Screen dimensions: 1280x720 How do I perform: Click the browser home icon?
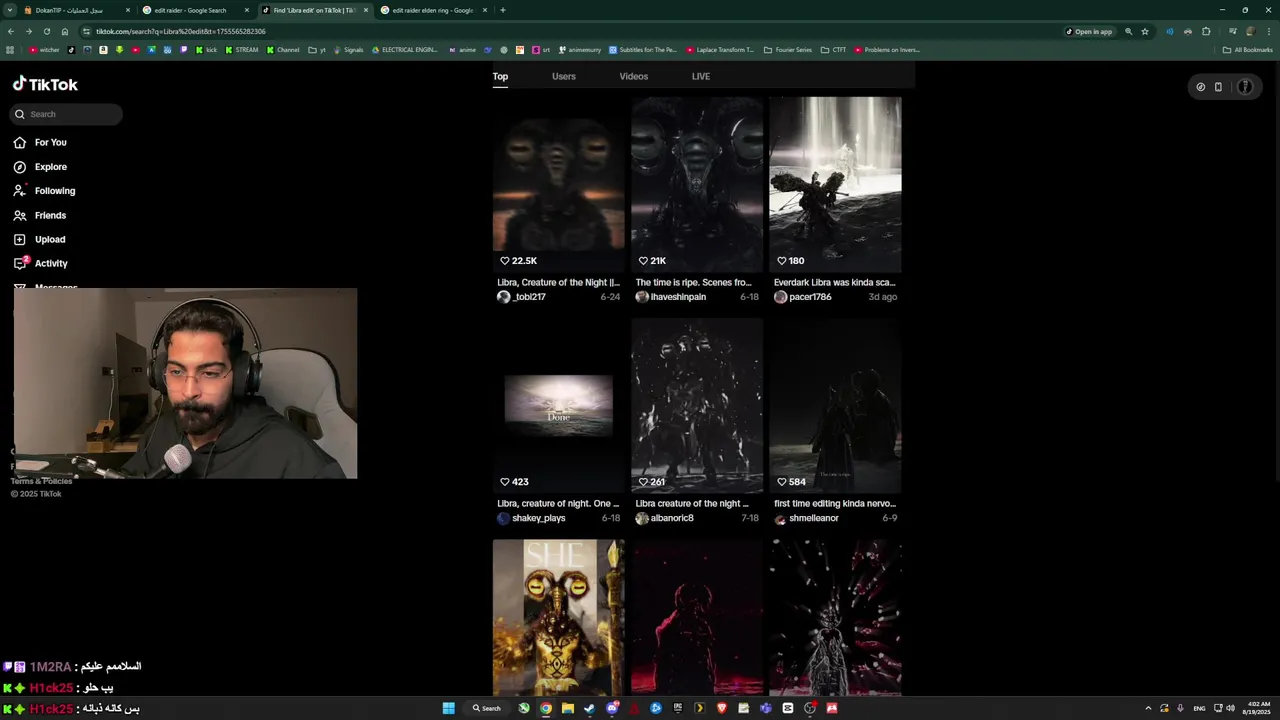[65, 31]
